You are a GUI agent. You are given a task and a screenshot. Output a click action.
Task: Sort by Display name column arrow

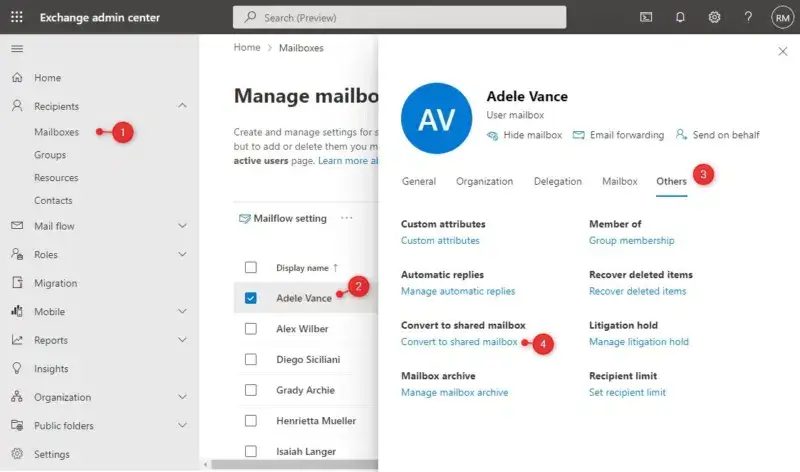tap(335, 268)
